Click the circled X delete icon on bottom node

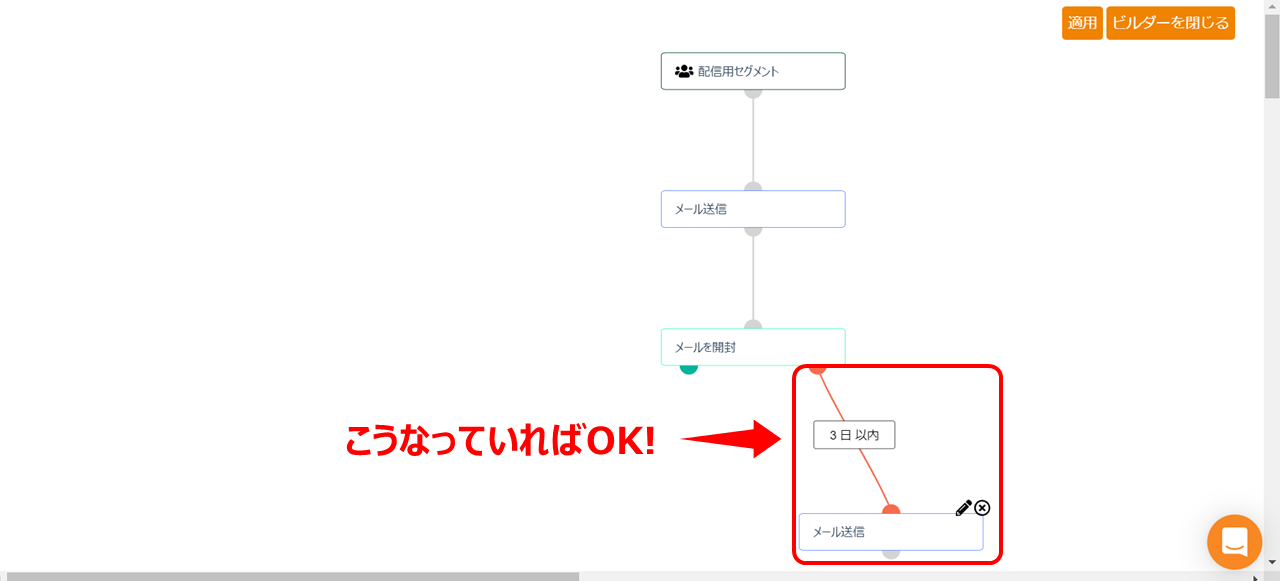pos(982,508)
